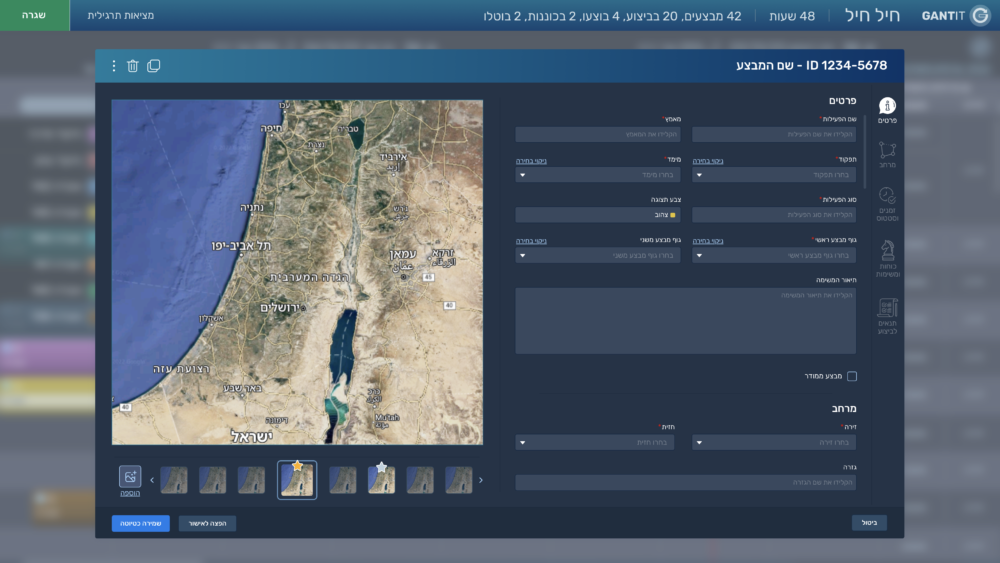Viewport: 1000px width, 563px height.
Task: Click the תל אביב-יפו label on map
Action: tap(242, 245)
